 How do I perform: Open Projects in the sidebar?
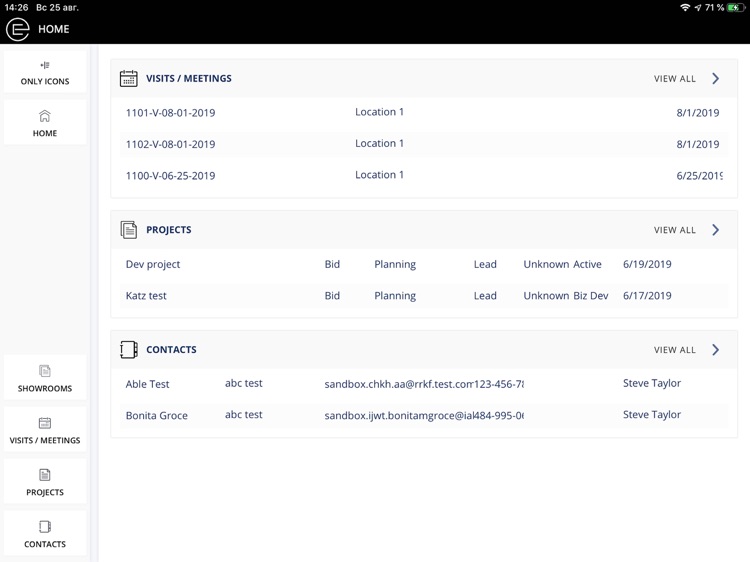(x=45, y=482)
